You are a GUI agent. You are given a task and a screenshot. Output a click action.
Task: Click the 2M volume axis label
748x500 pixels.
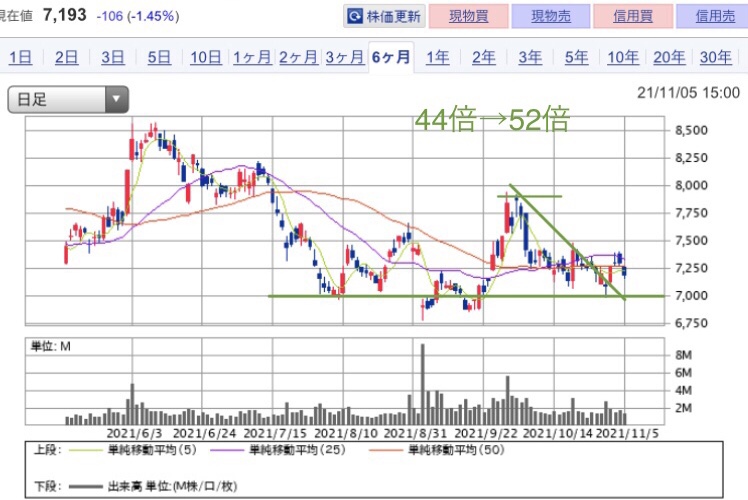(684, 408)
